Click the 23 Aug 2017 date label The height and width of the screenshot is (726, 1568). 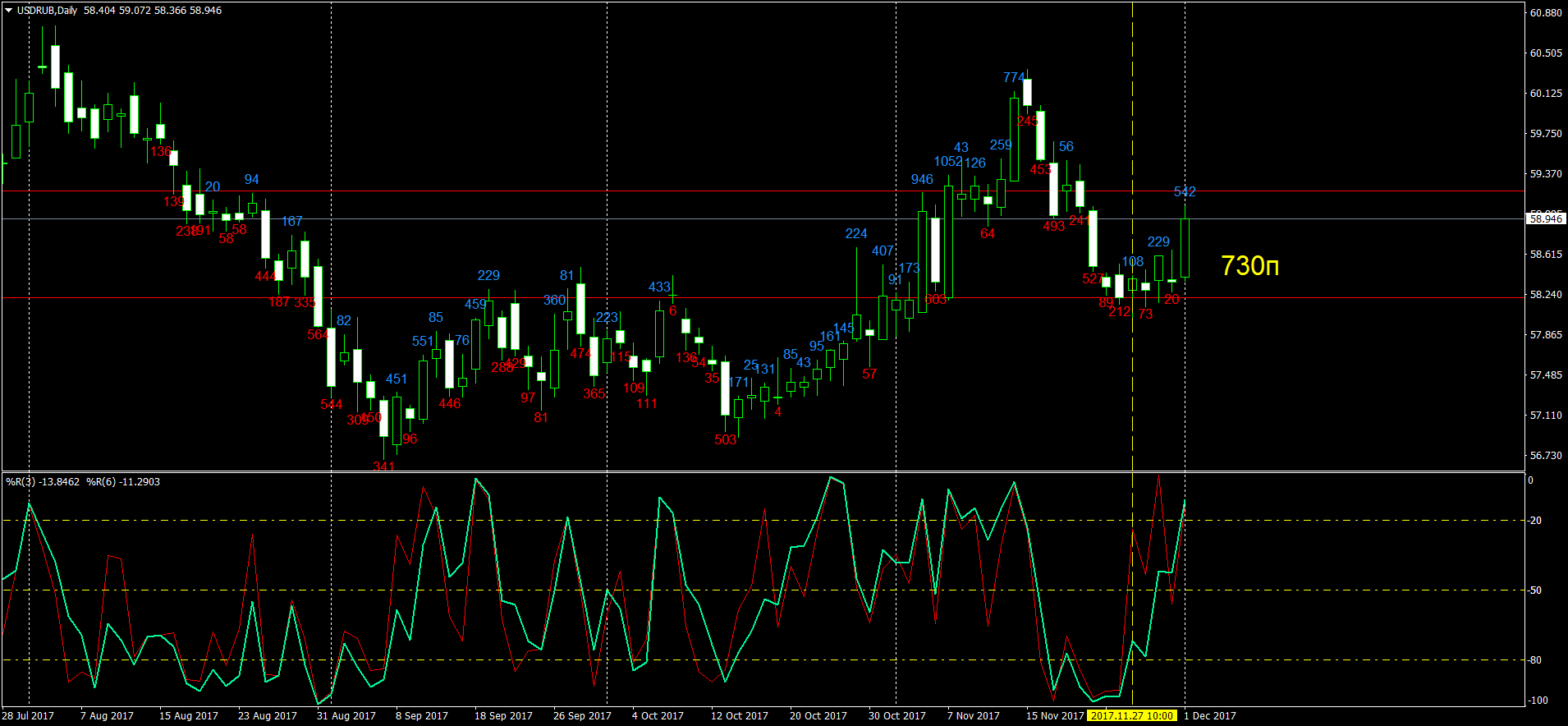coord(268,716)
